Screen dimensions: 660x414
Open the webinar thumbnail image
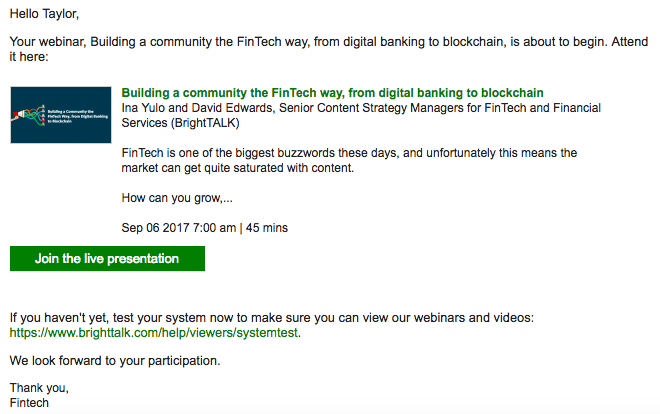(x=61, y=115)
